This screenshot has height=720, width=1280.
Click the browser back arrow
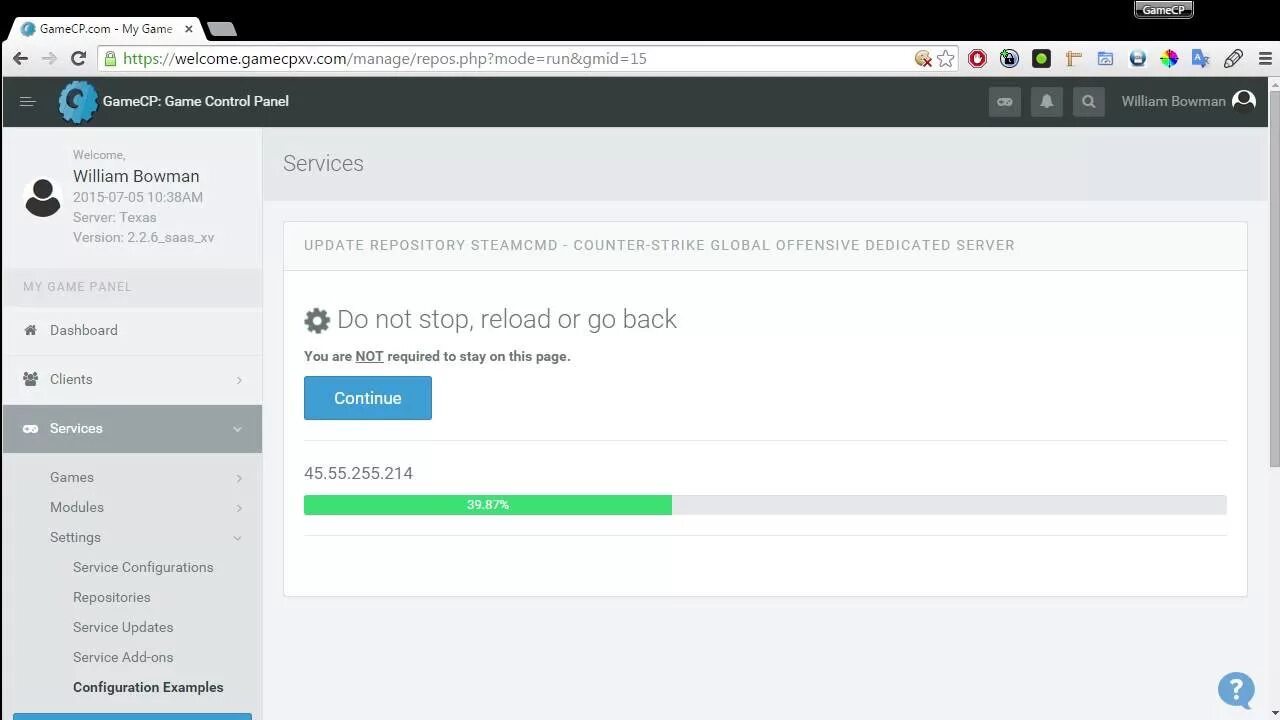20,59
